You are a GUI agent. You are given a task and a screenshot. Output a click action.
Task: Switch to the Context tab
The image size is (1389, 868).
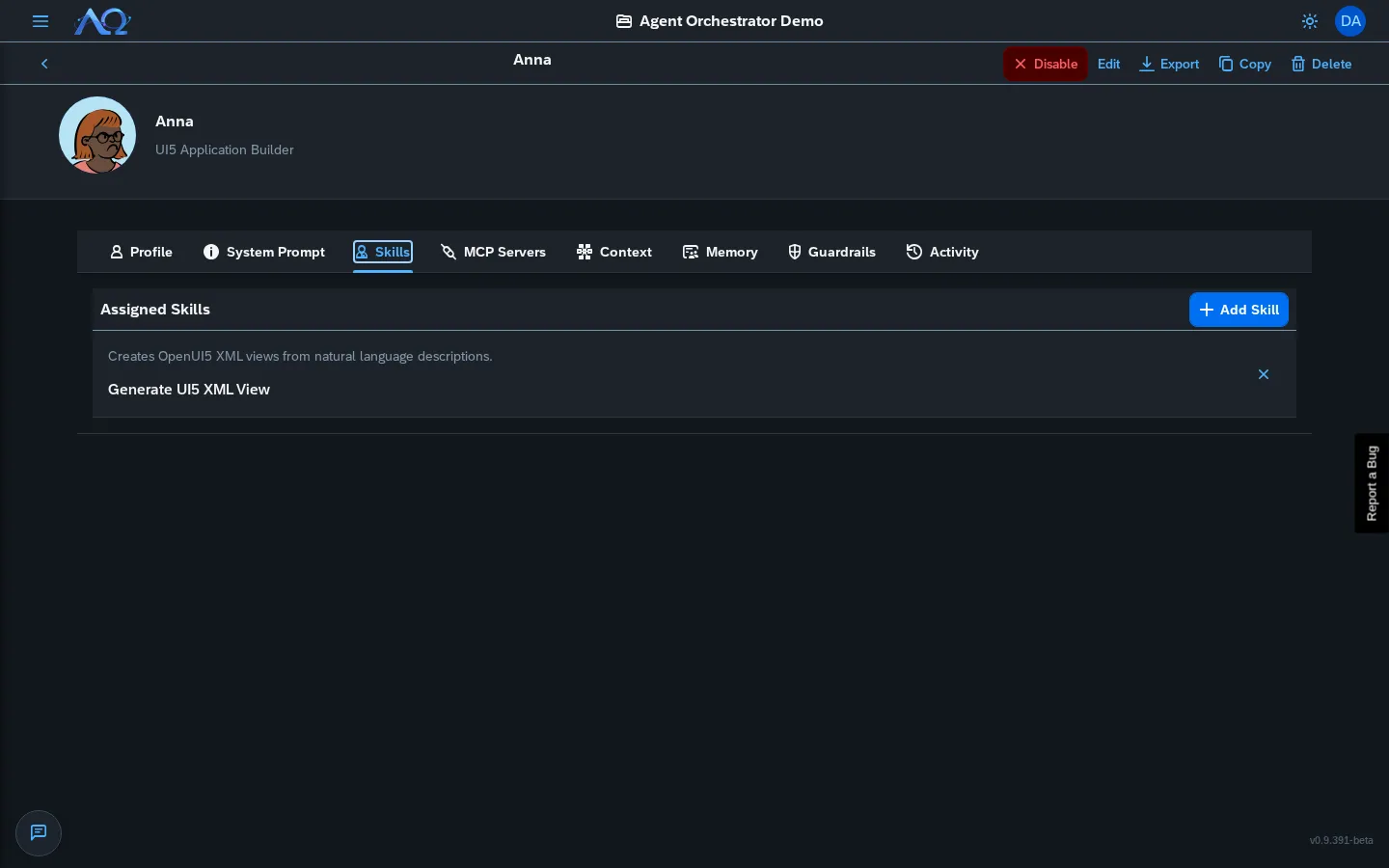614,252
